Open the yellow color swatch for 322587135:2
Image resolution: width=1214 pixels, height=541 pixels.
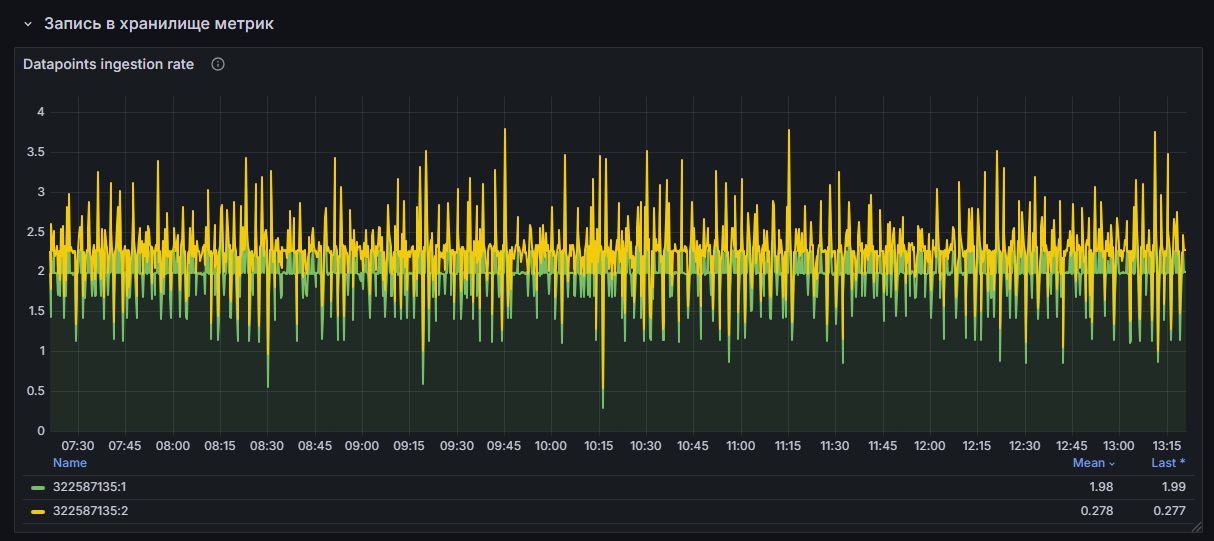[x=38, y=512]
